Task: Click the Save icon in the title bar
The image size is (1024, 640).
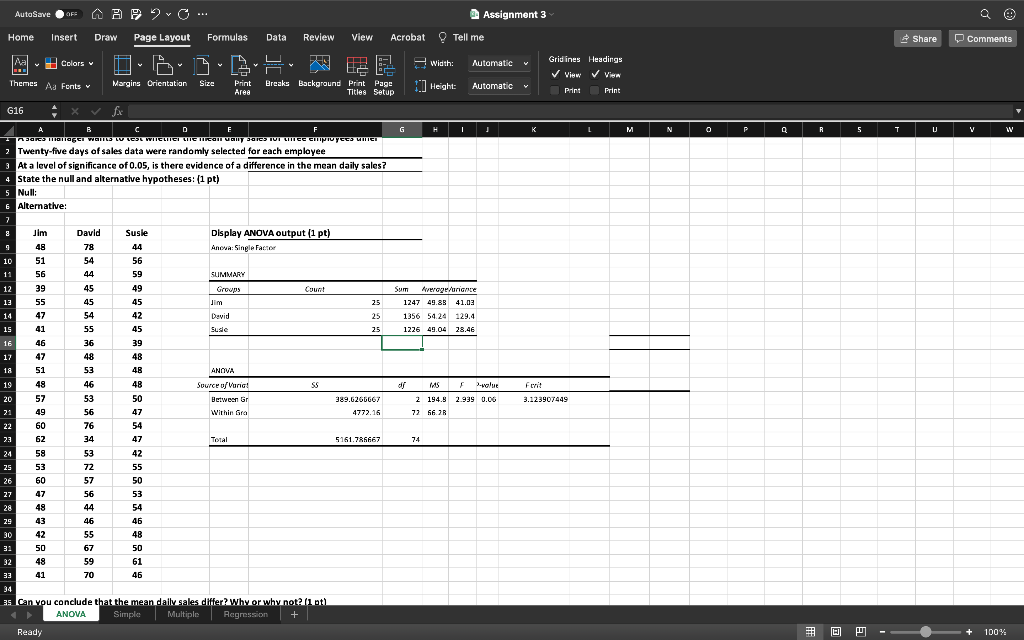Action: pyautogui.click(x=115, y=14)
